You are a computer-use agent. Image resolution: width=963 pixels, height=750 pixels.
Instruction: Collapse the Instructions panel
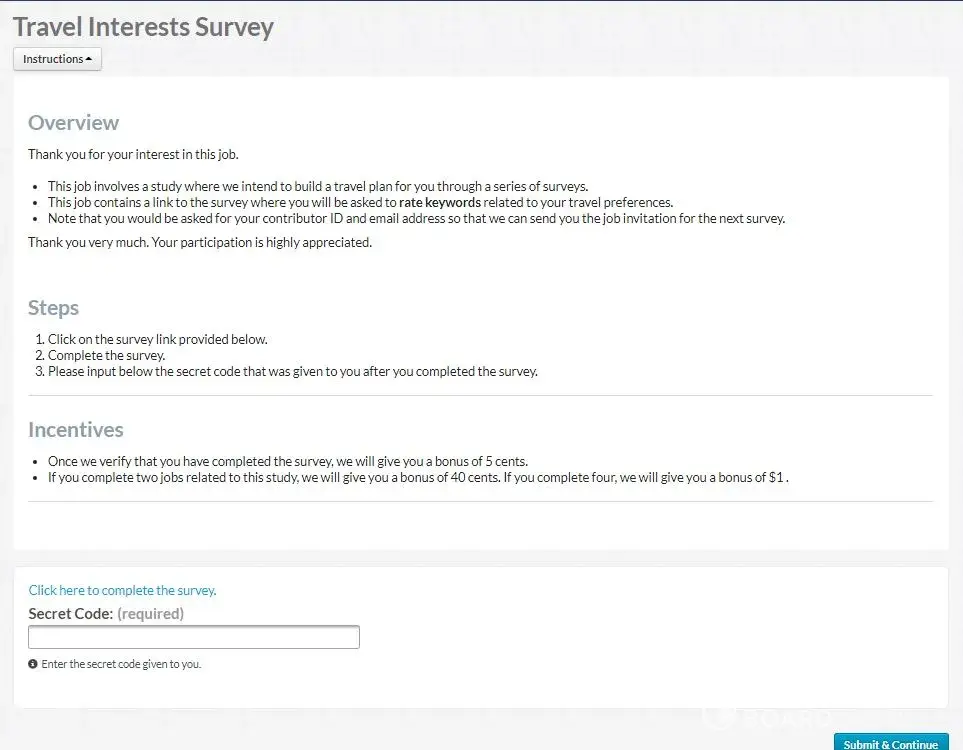pyautogui.click(x=57, y=59)
